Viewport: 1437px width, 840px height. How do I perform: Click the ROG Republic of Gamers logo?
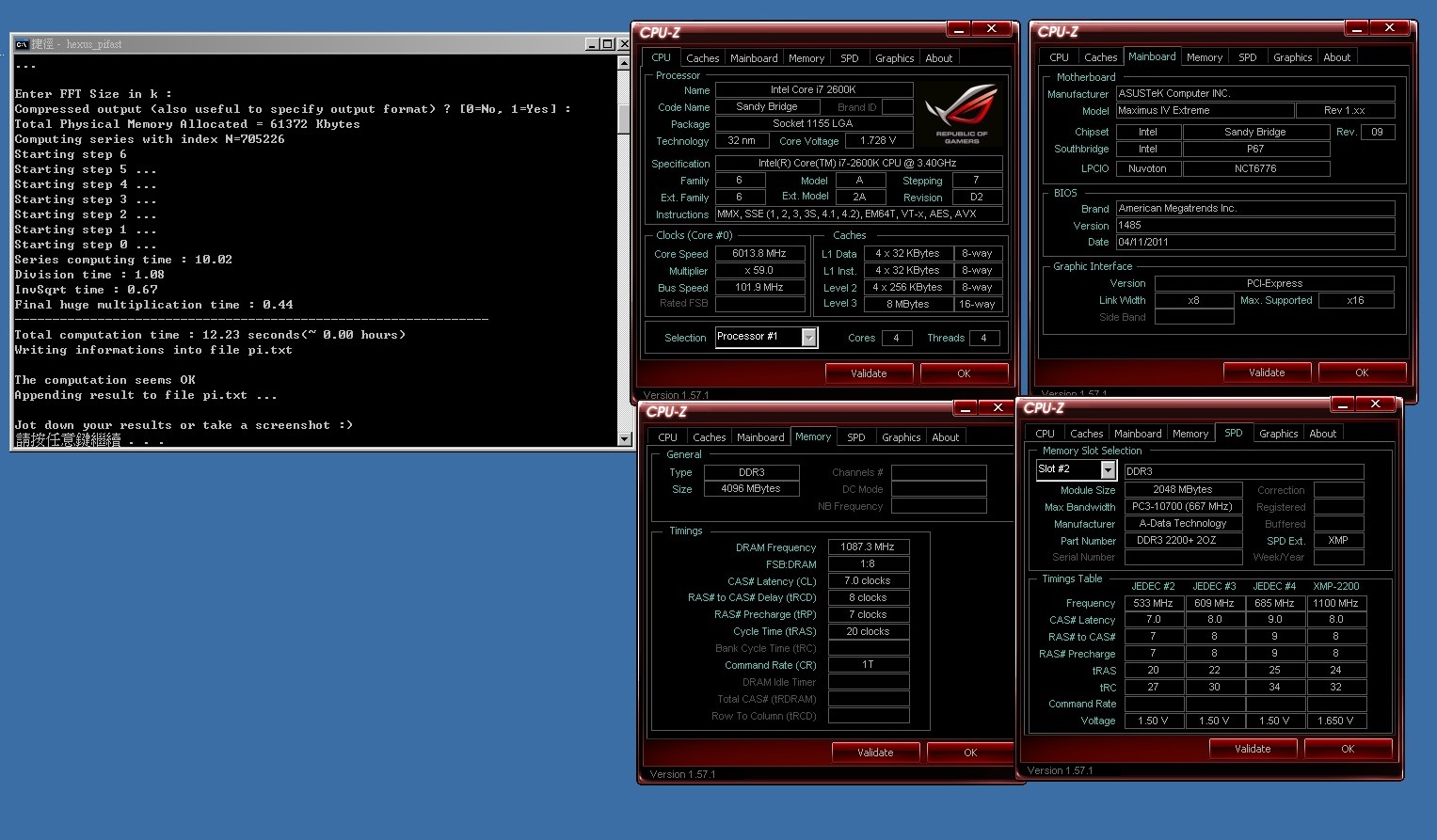coord(961,114)
